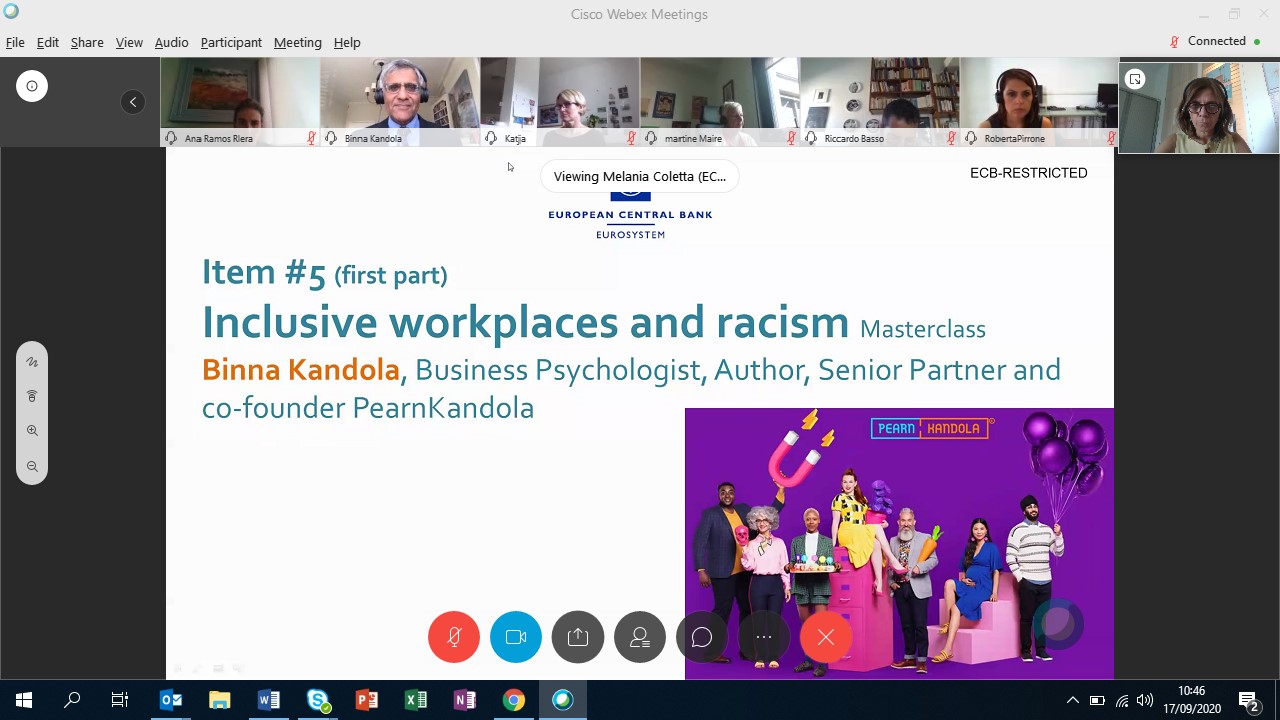This screenshot has width=1280, height=720.
Task: Zoom out of shared content
Action: [32, 467]
